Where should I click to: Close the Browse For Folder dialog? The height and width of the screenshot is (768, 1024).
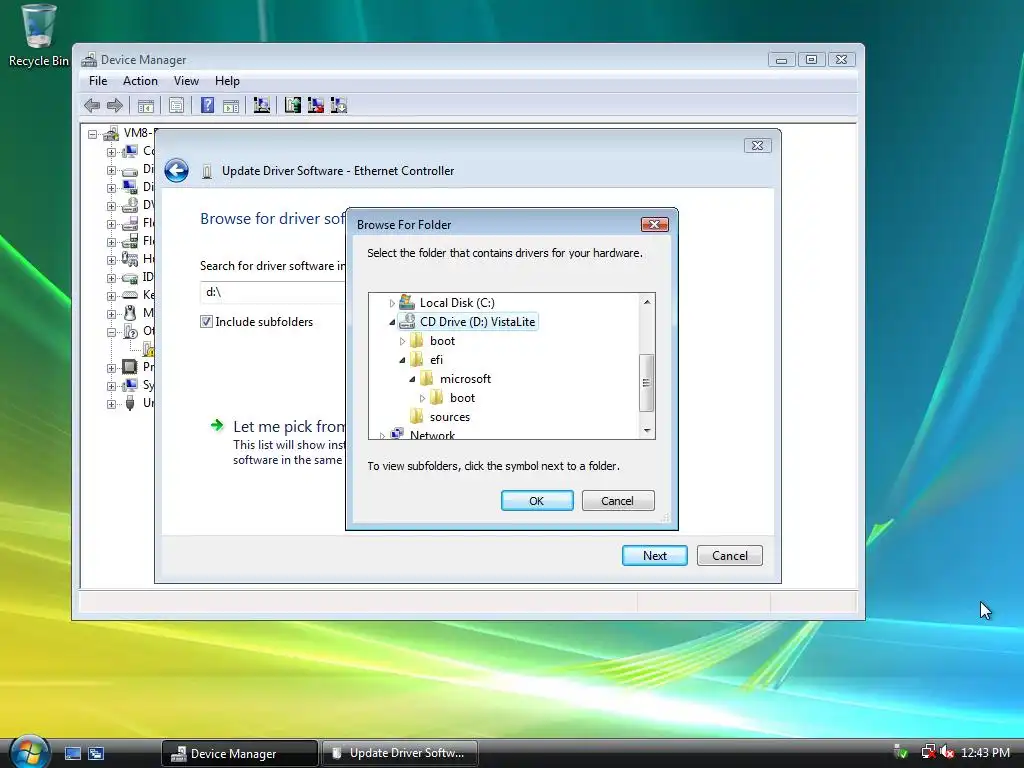coord(654,225)
